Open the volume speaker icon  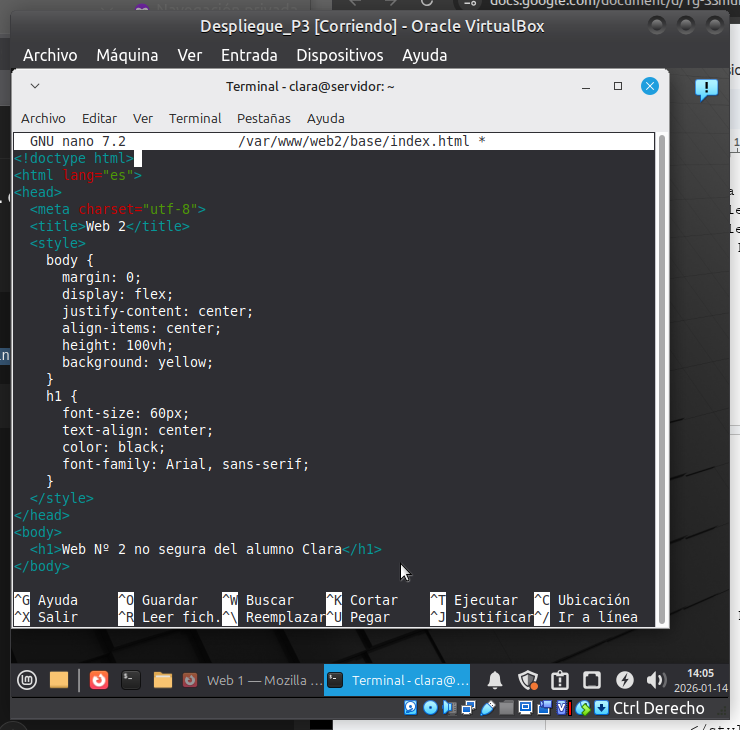tap(656, 680)
